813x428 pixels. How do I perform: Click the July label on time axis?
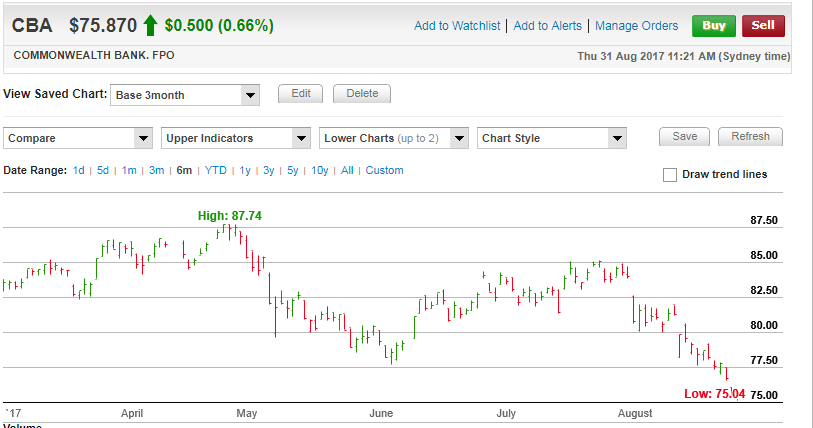coord(506,413)
